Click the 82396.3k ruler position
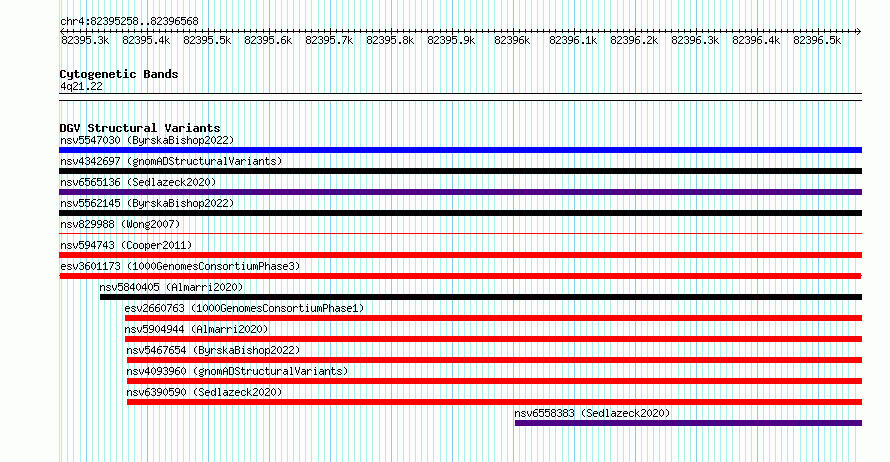 [695, 40]
